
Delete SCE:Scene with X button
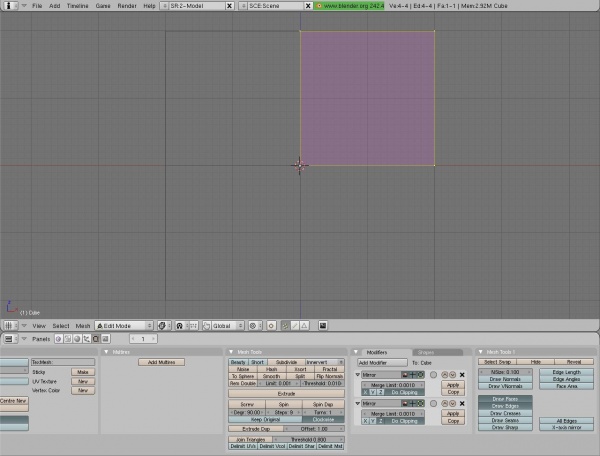coord(308,6)
